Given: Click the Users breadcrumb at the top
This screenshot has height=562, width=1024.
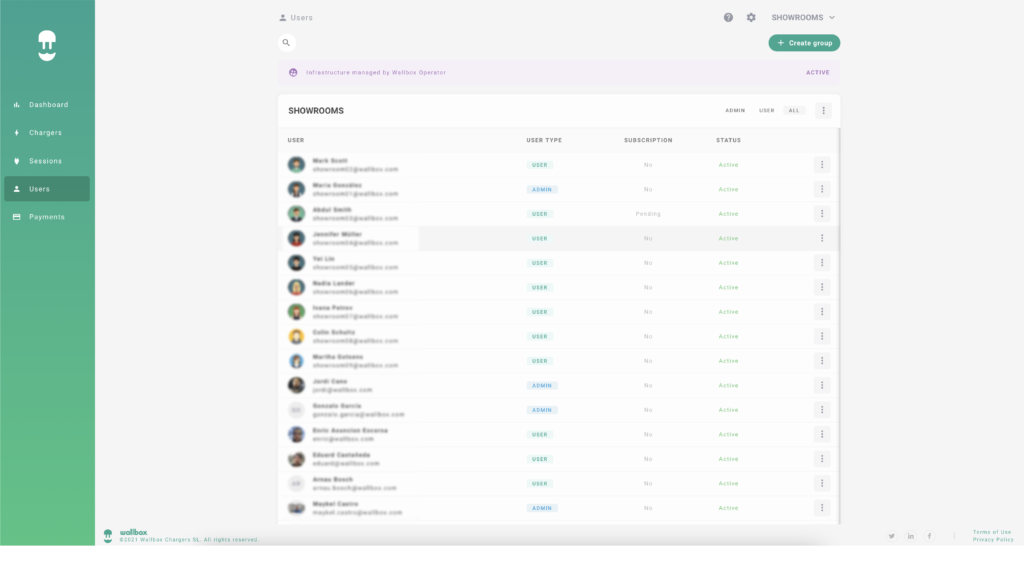Looking at the screenshot, I should [x=296, y=18].
